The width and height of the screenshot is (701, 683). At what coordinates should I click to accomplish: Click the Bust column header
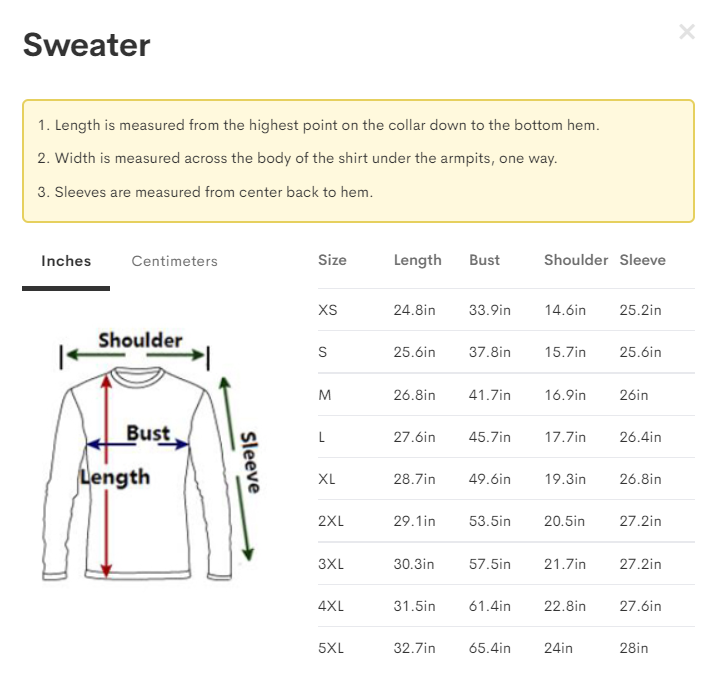[484, 260]
